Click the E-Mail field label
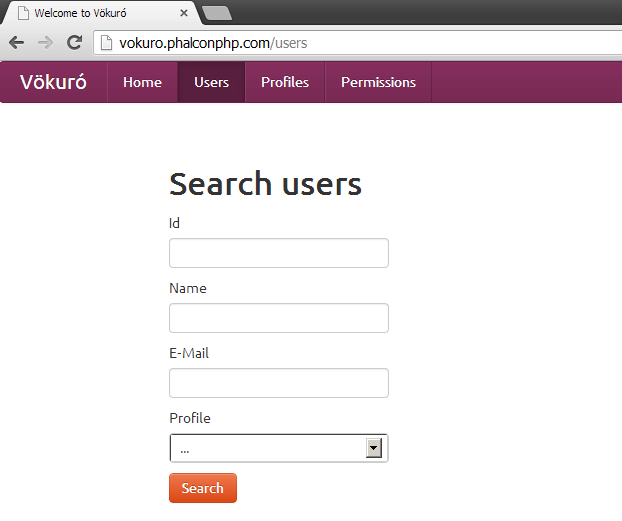 [189, 353]
